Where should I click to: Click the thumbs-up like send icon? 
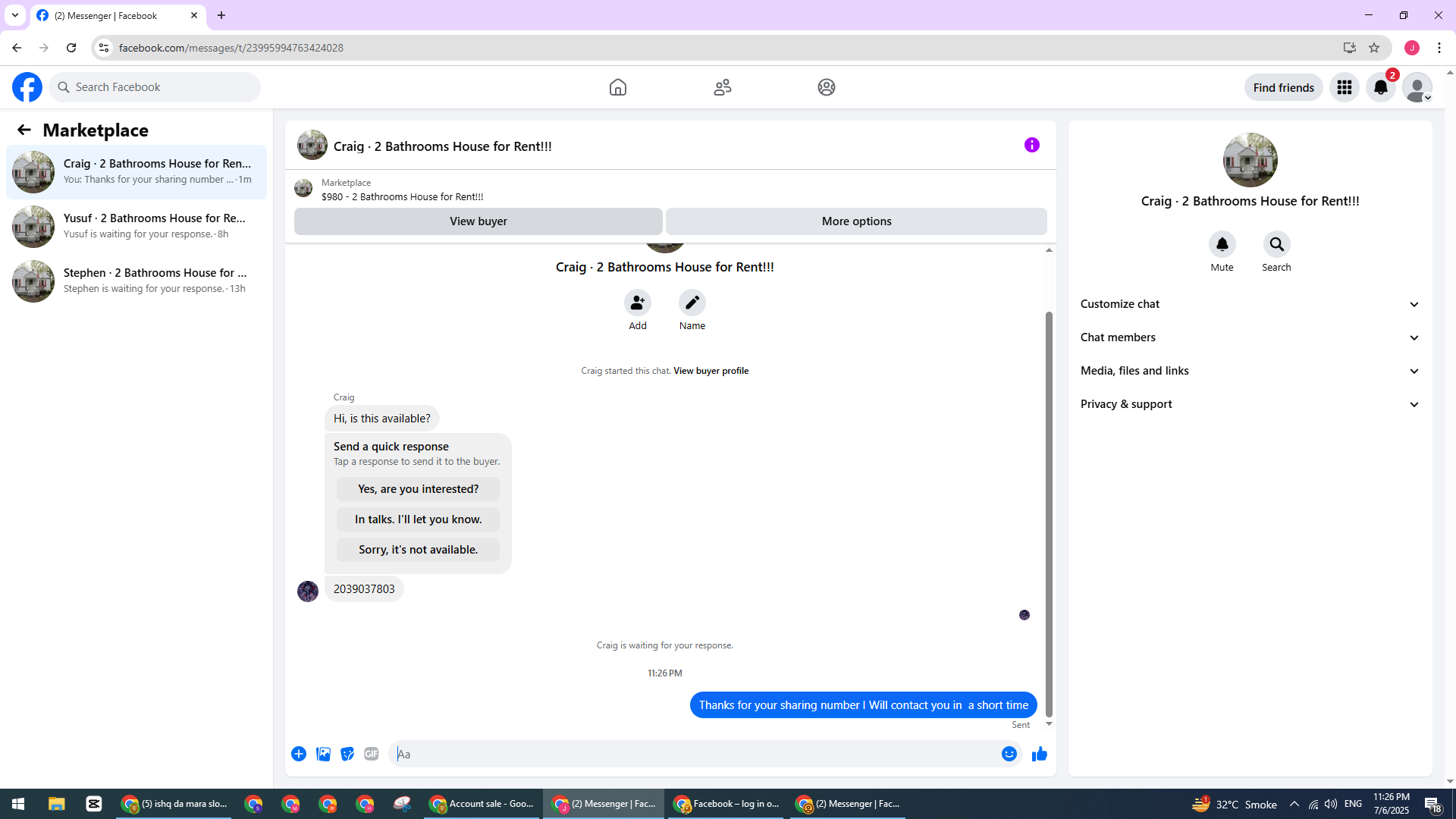click(1039, 754)
